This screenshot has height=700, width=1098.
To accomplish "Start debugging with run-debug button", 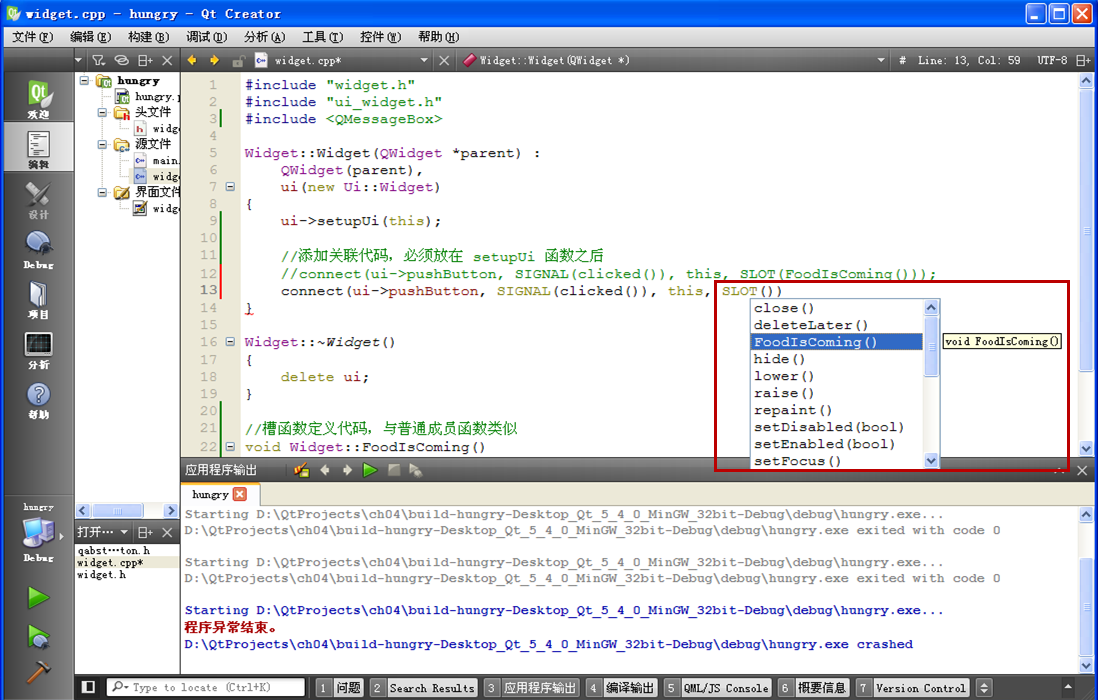I will tap(39, 636).
